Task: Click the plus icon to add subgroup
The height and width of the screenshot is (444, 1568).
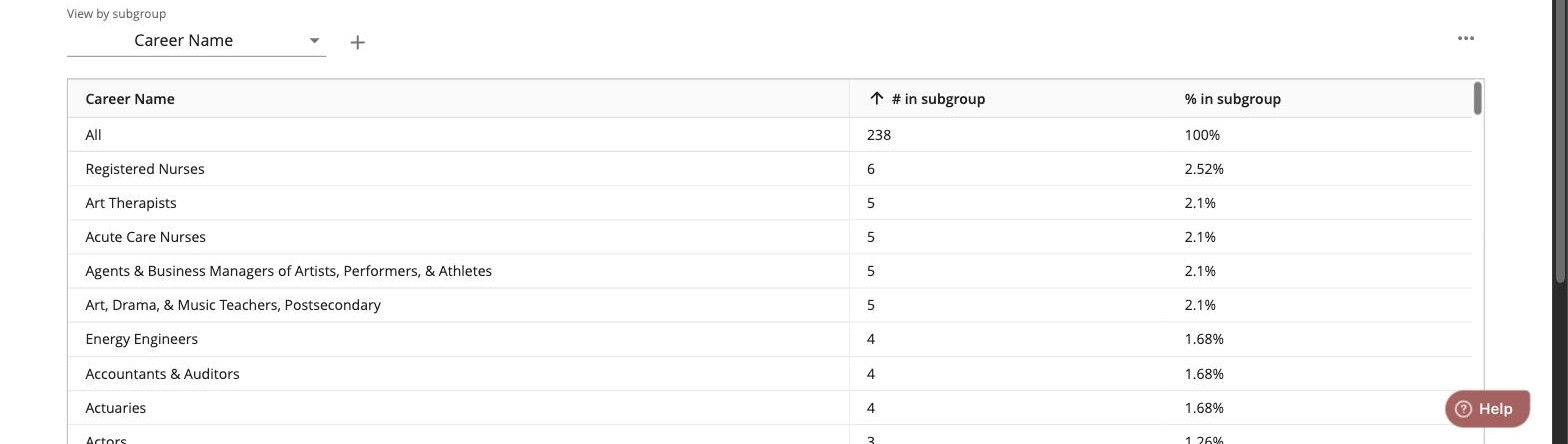Action: coord(357,42)
